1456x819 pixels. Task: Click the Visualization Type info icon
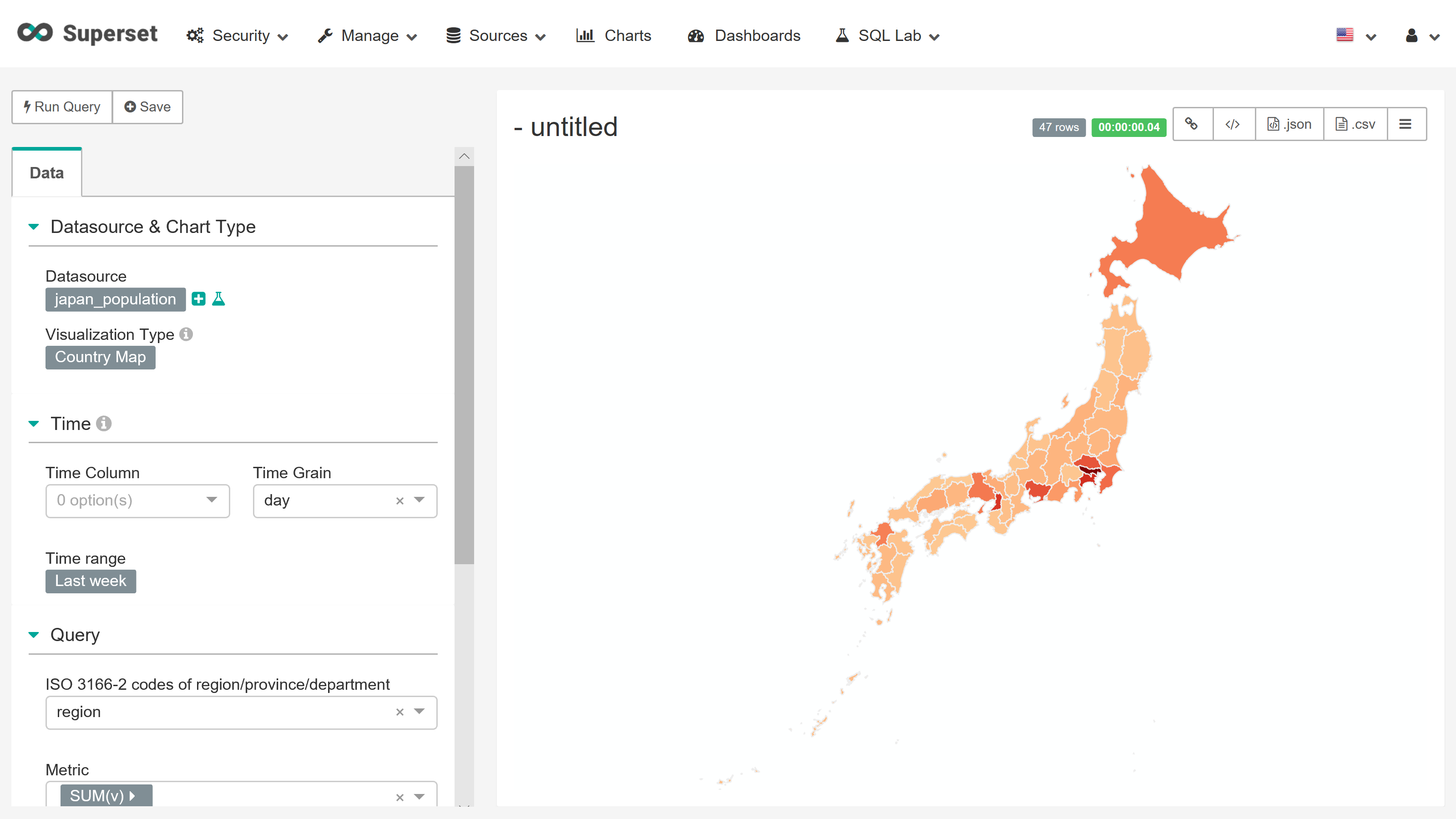tap(186, 334)
